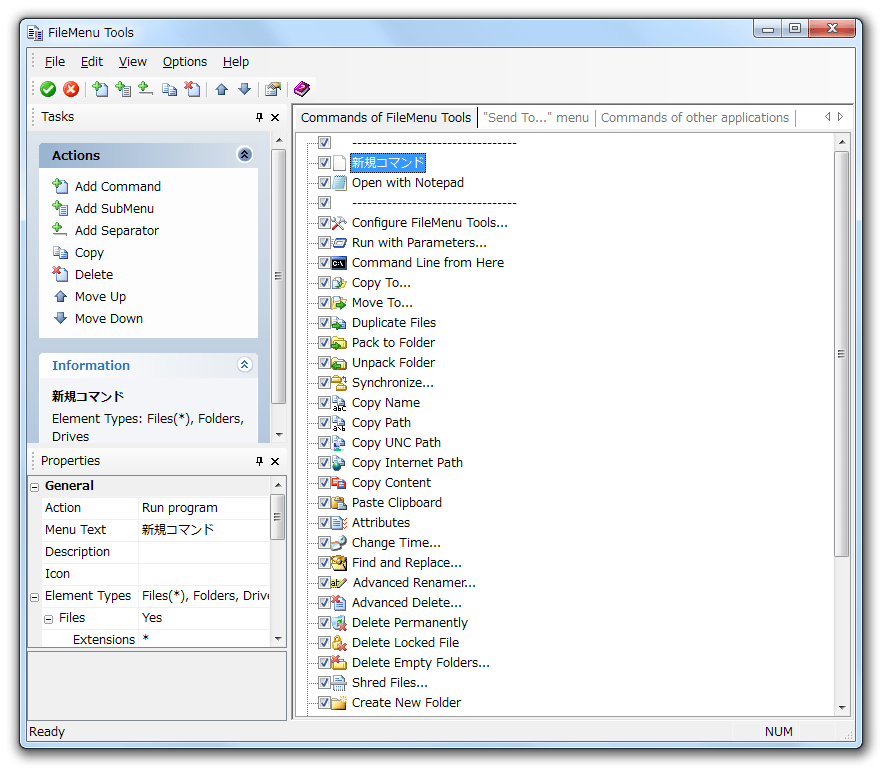The width and height of the screenshot is (884, 772).
Task: Open help via the purple book toolbar icon
Action: pyautogui.click(x=302, y=89)
